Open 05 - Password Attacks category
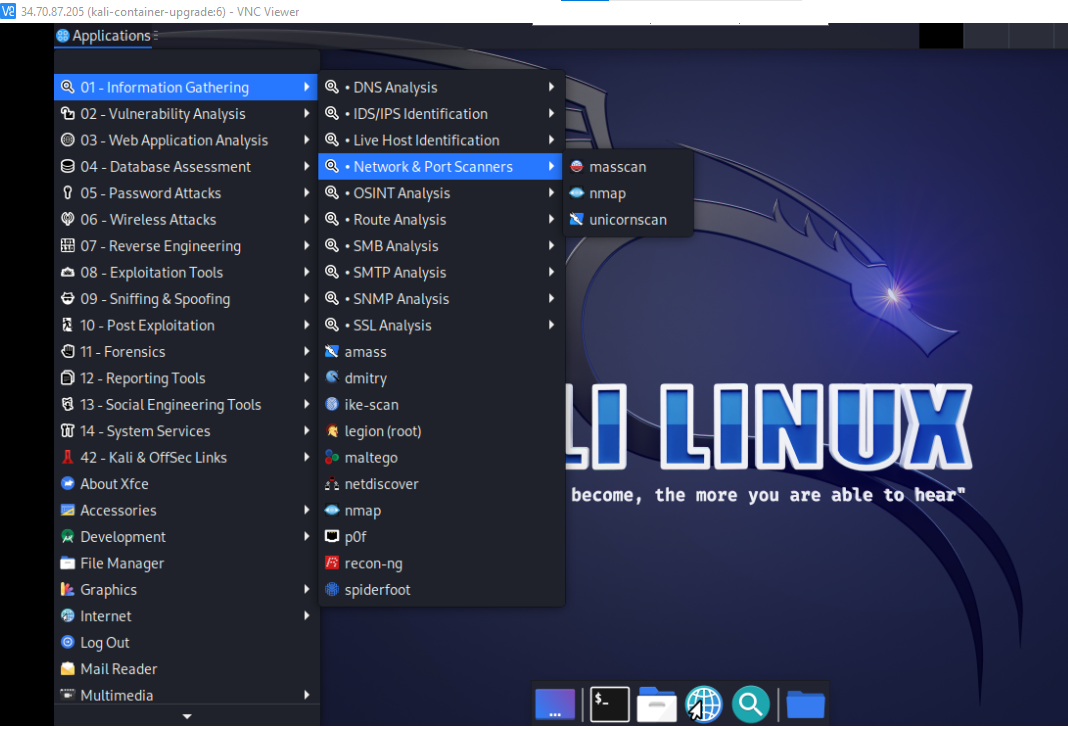The height and width of the screenshot is (729, 1068). 185,193
